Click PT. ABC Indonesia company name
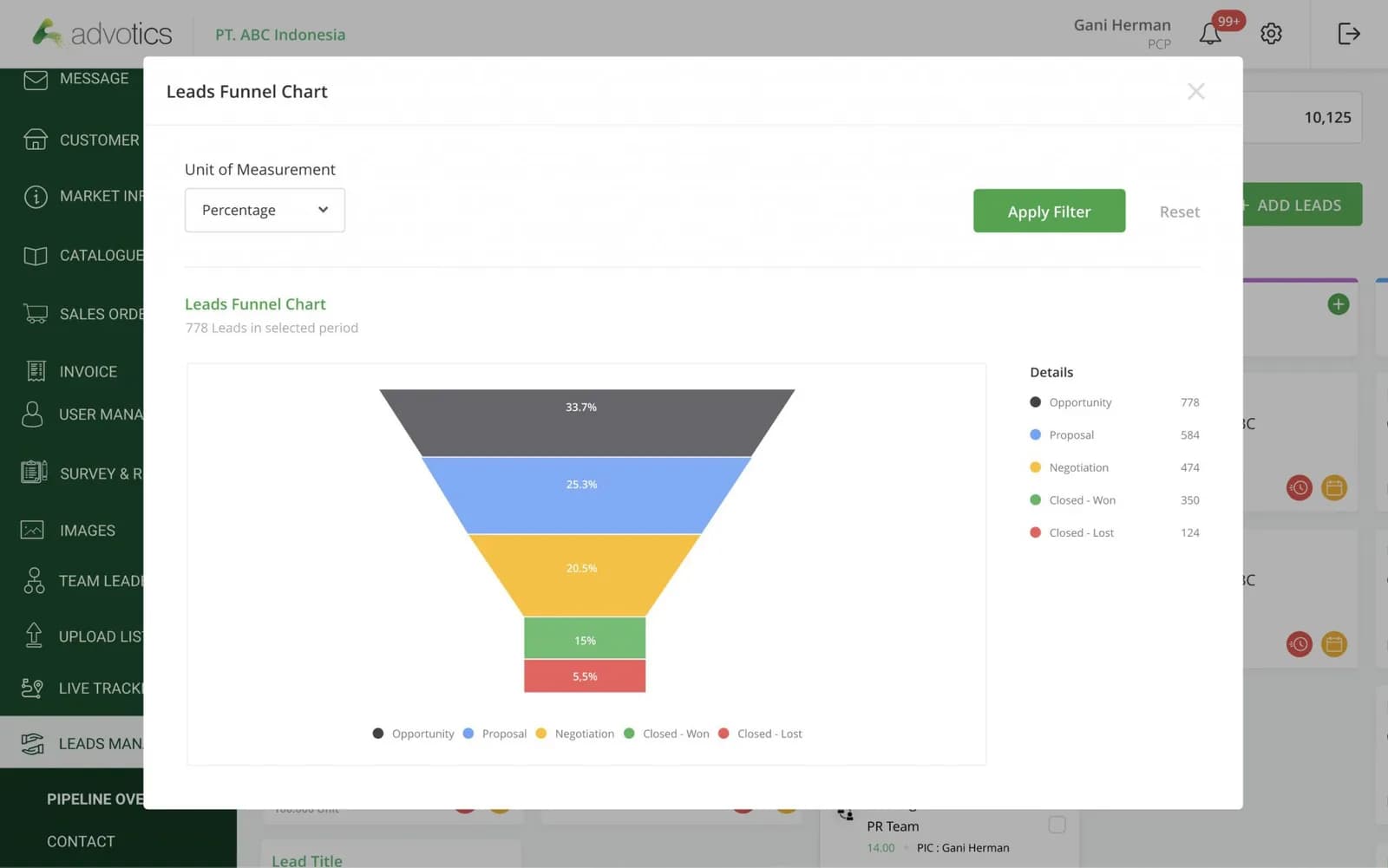Viewport: 1388px width, 868px height. [280, 35]
